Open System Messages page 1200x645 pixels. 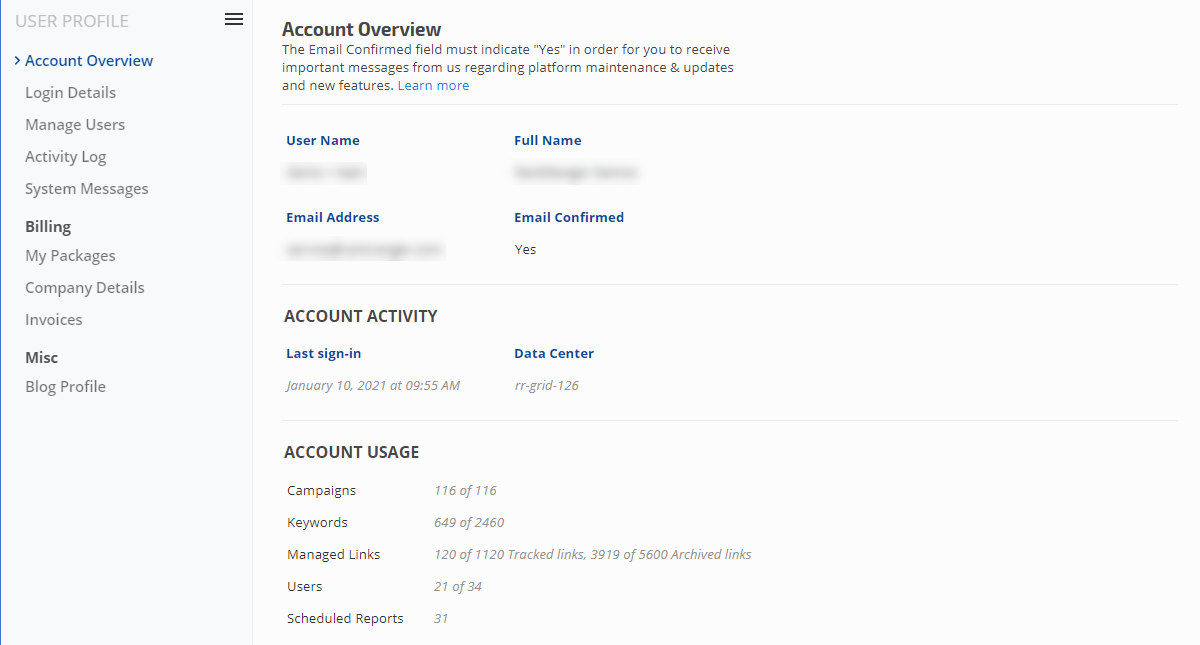[86, 189]
